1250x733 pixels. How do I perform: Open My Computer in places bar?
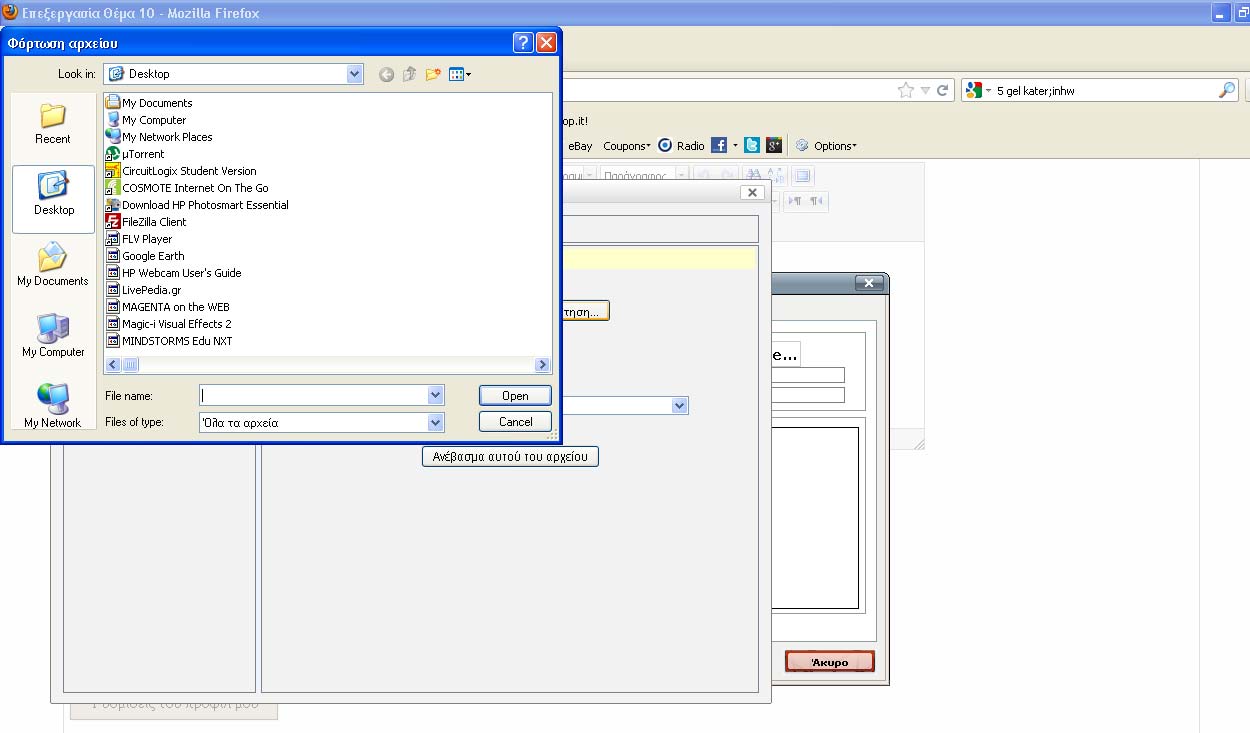[x=53, y=337]
